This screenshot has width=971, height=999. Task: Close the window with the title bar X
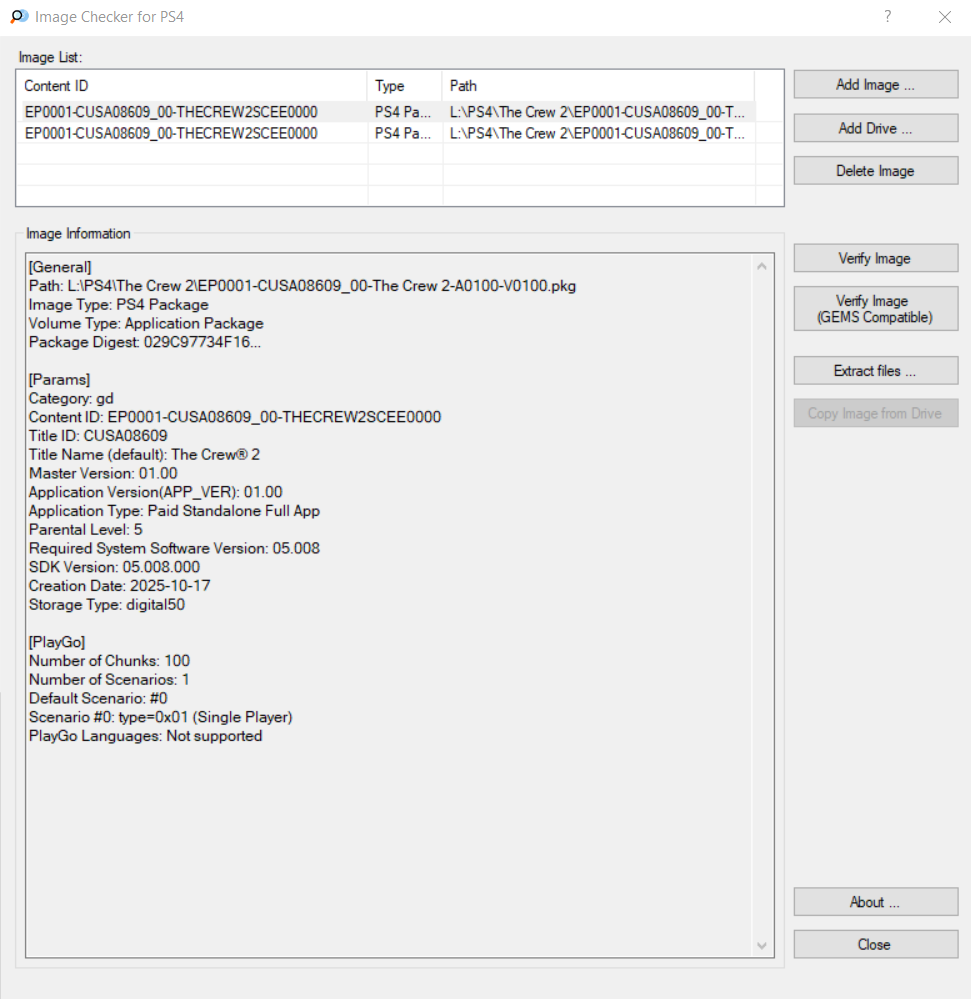(945, 17)
